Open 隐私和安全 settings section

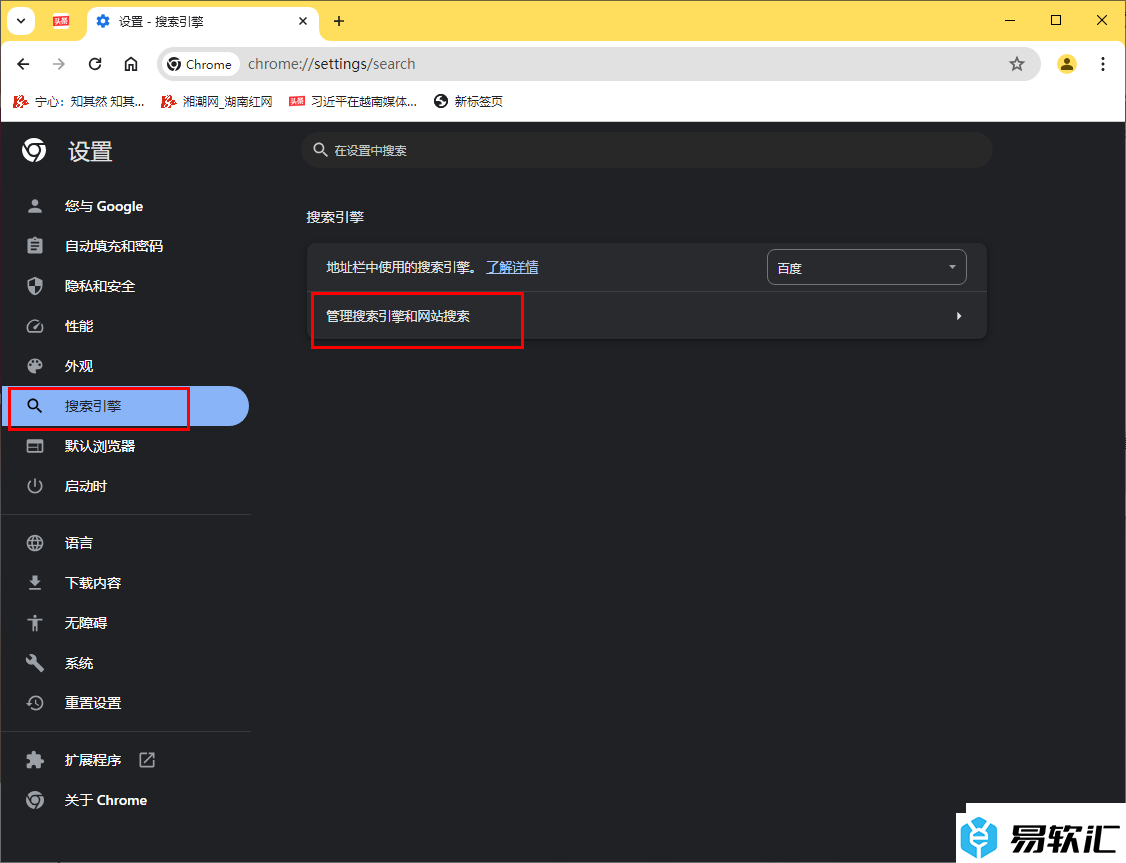pyautogui.click(x=125, y=286)
